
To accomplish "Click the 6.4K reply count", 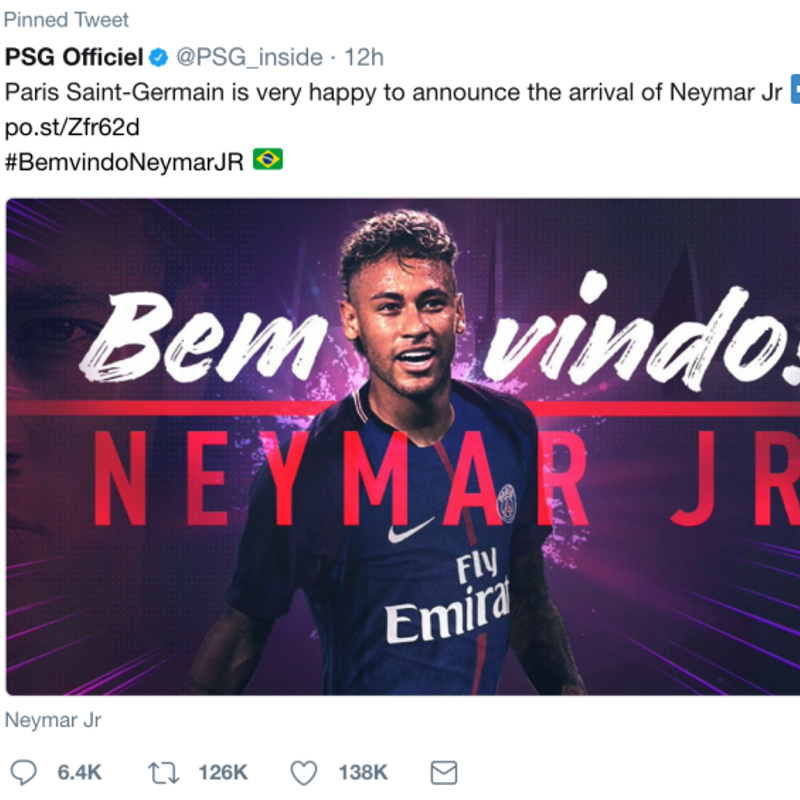I will click(x=80, y=772).
